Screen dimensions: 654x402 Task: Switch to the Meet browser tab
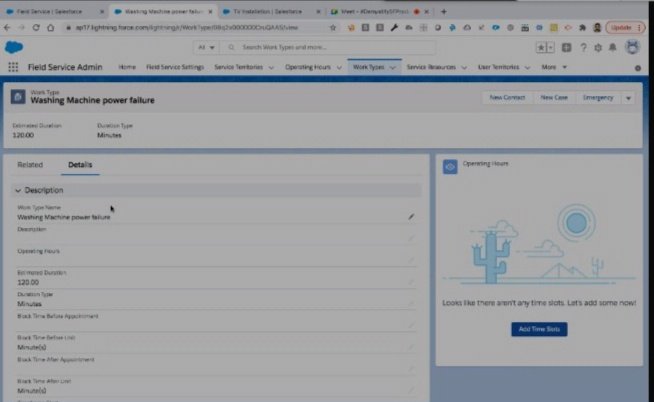(x=373, y=12)
